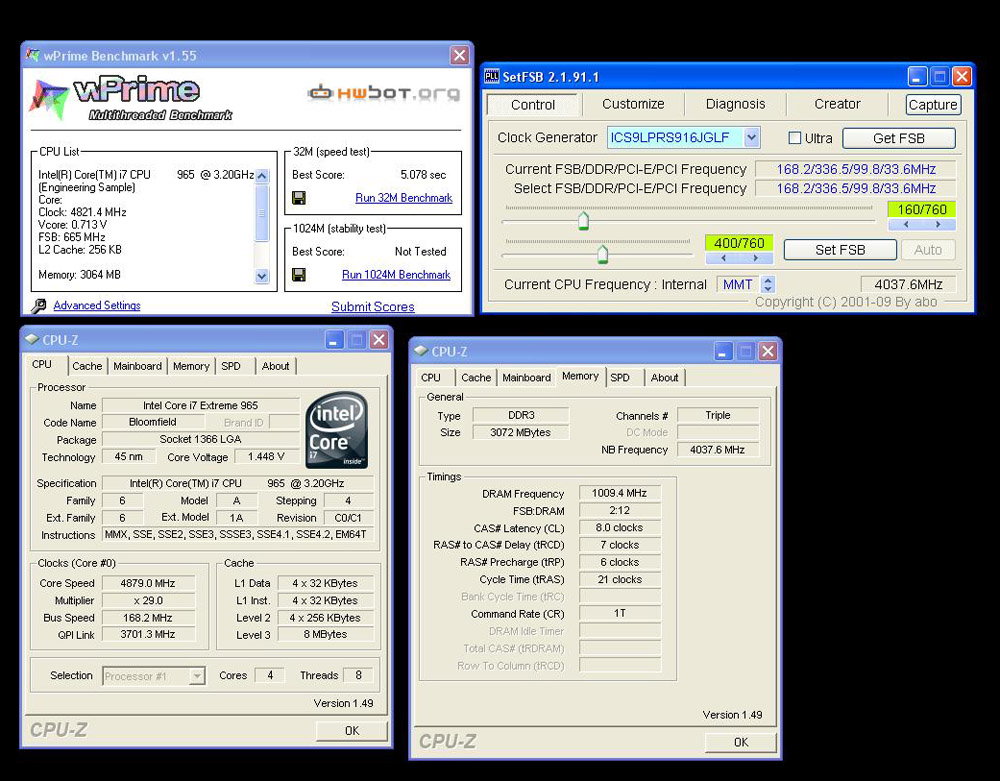The width and height of the screenshot is (1000, 781).
Task: Click the Get FSB button
Action: point(899,138)
